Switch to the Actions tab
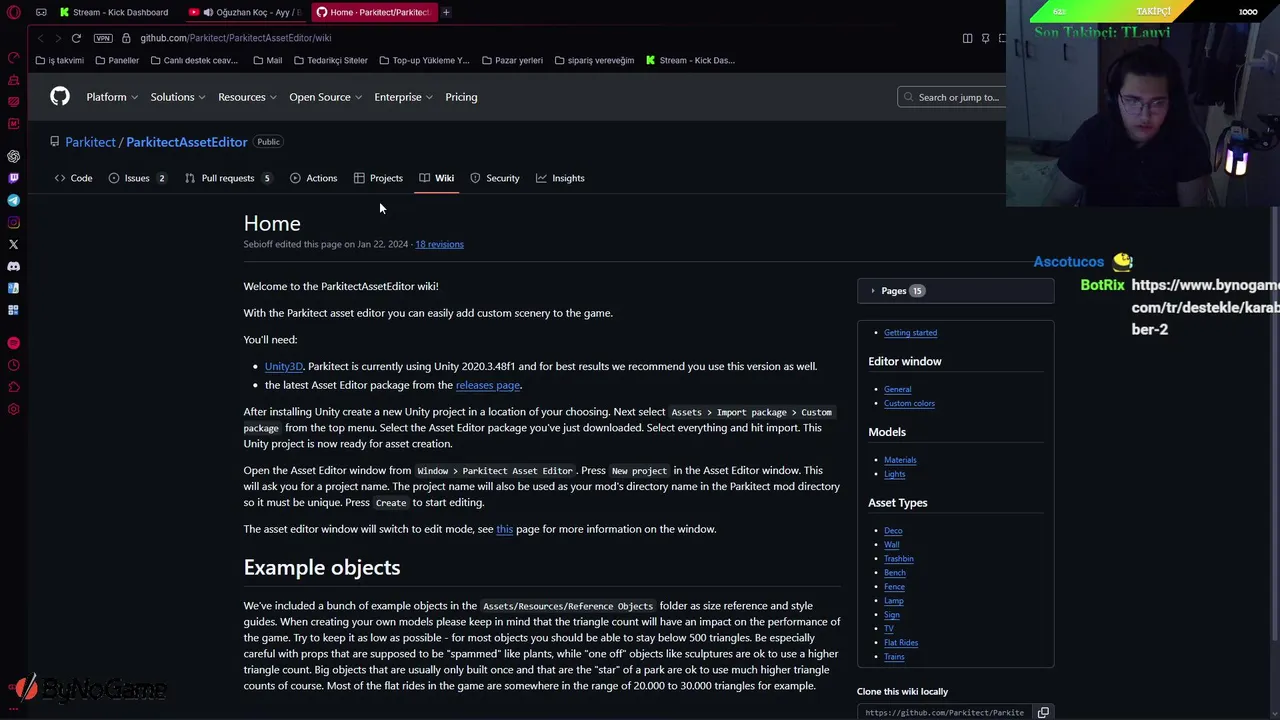Viewport: 1280px width, 720px height. pos(313,178)
